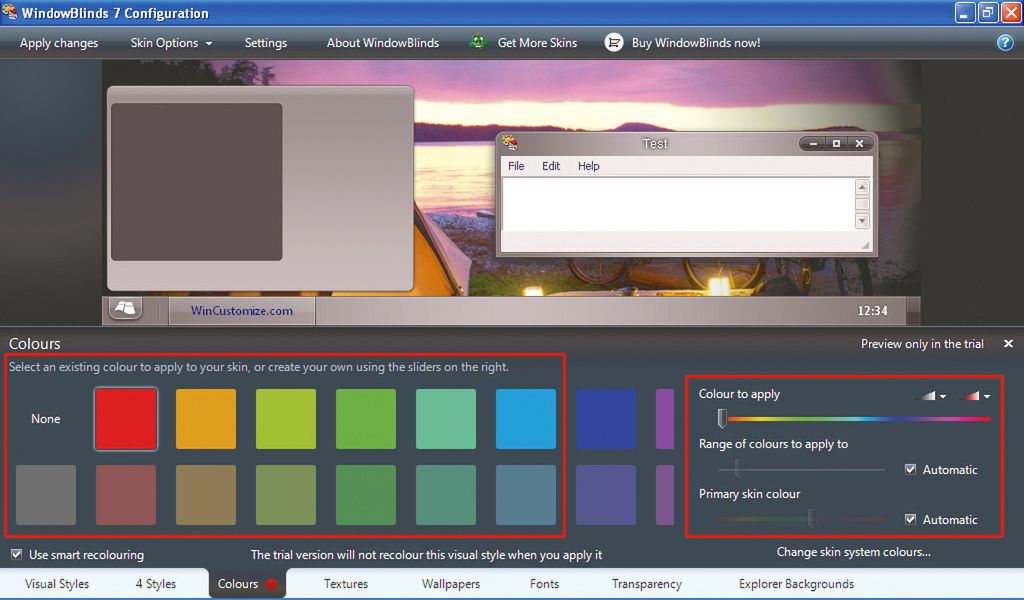Toggle Automatic for Range of colours
Image resolution: width=1024 pixels, height=600 pixels.
click(x=910, y=469)
